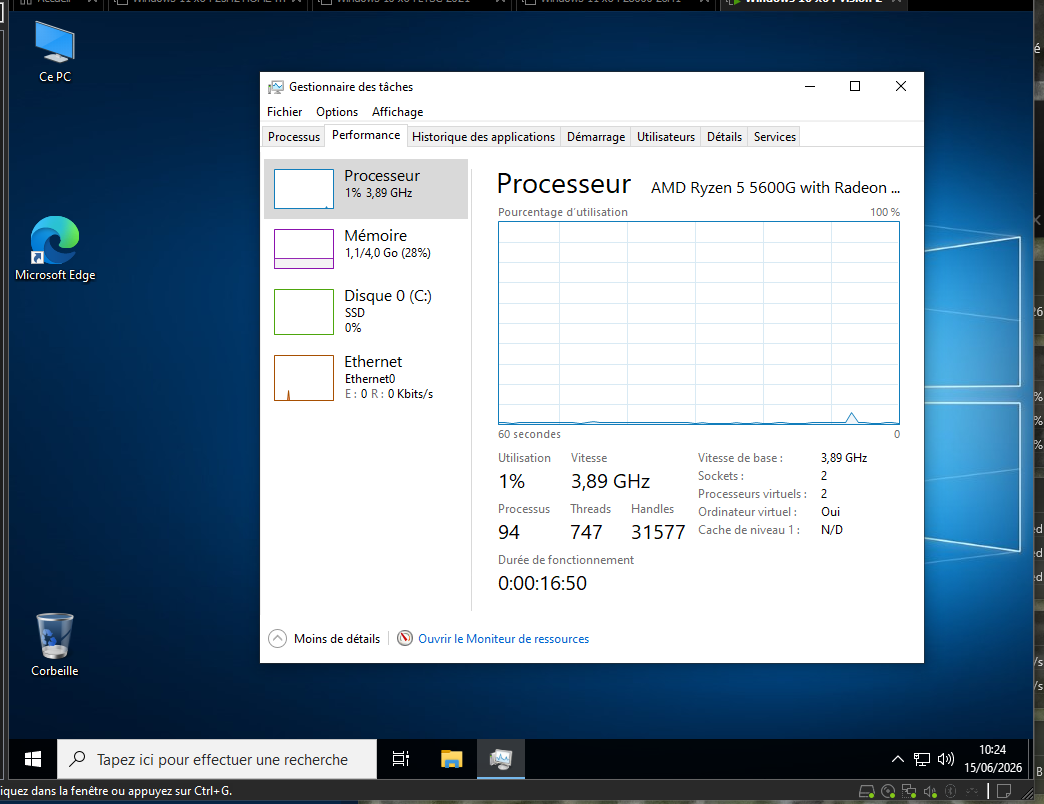Open the Affichage menu

[x=397, y=112]
